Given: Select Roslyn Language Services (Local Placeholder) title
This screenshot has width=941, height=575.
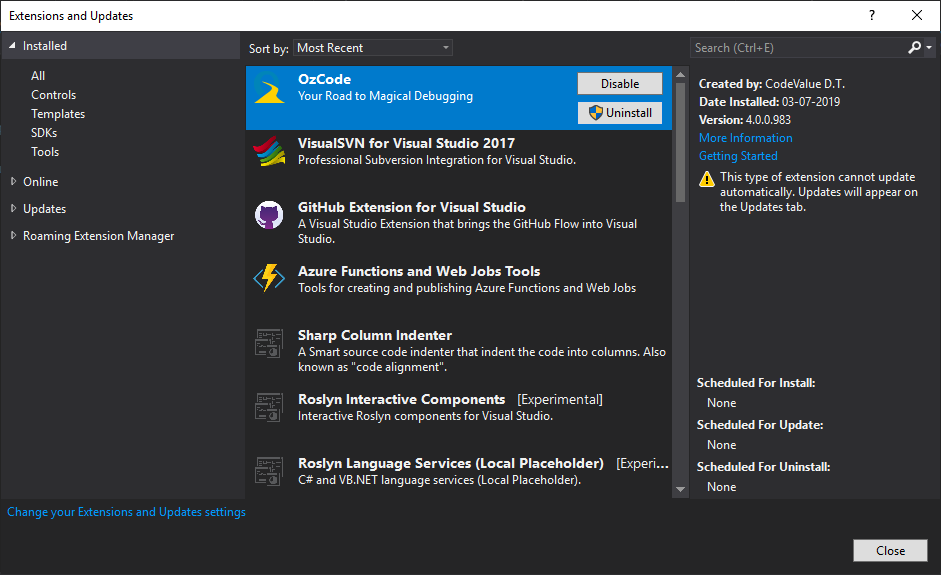Looking at the screenshot, I should 451,463.
